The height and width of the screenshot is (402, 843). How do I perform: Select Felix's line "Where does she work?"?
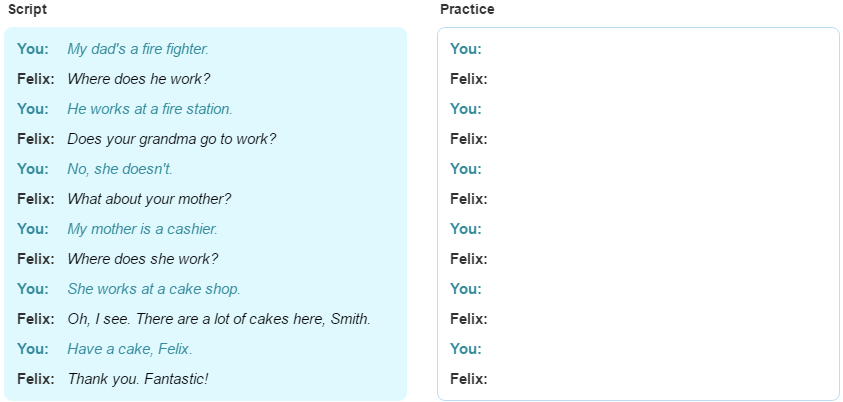point(142,259)
